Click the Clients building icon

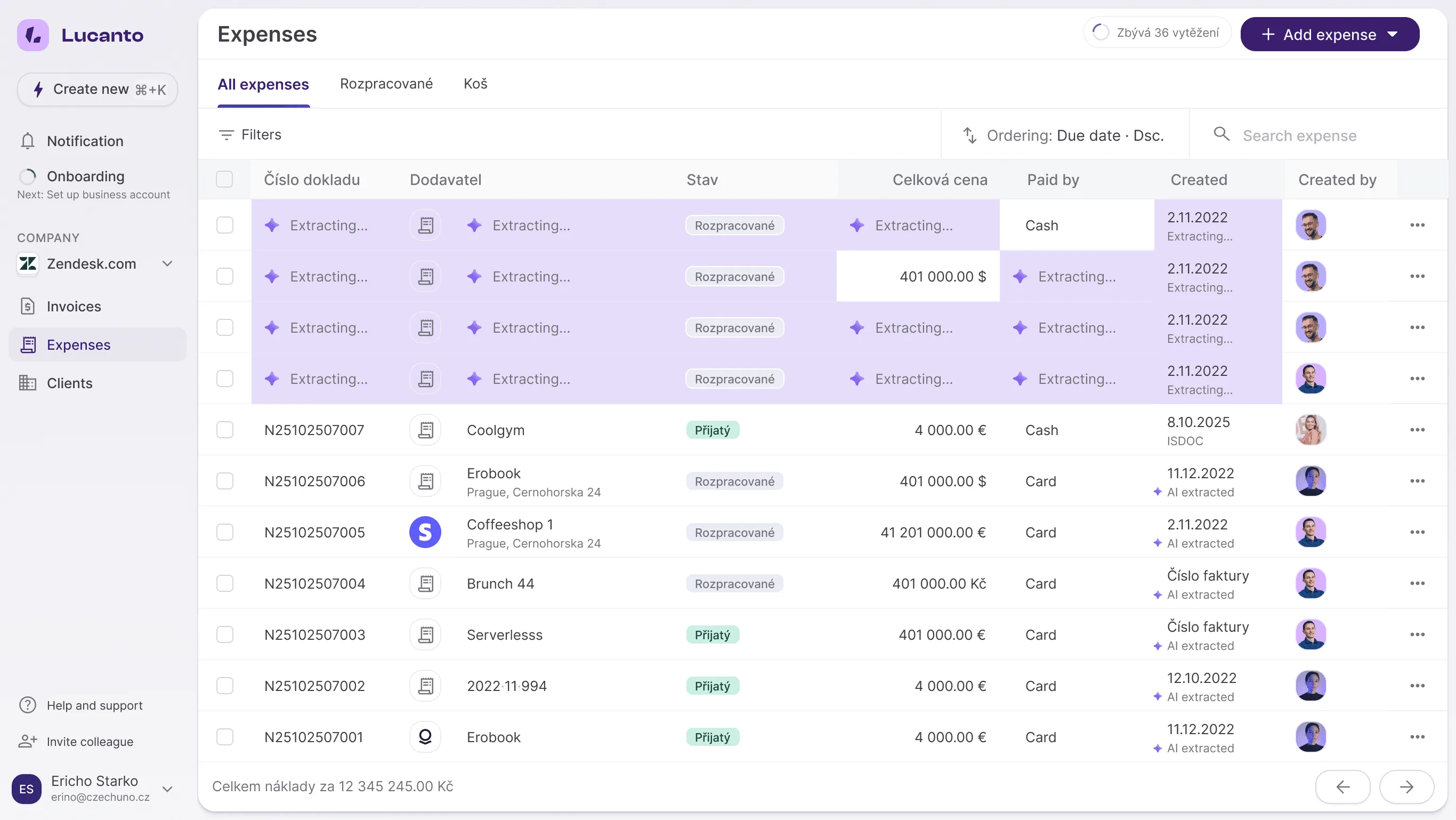(x=27, y=383)
